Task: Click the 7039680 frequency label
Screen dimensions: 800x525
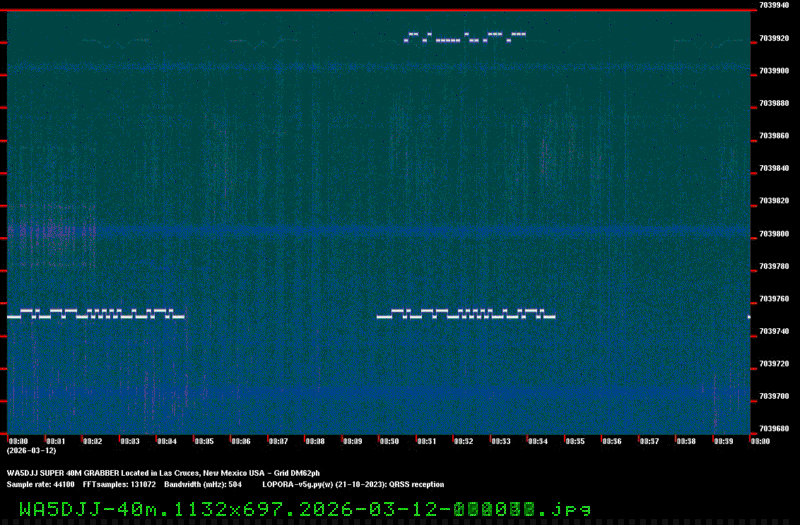Action: pos(774,429)
